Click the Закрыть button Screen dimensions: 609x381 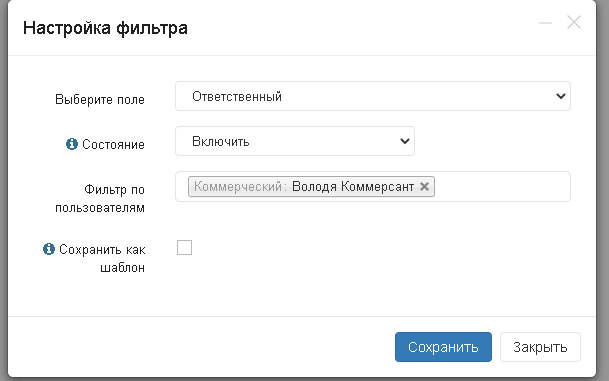(540, 347)
